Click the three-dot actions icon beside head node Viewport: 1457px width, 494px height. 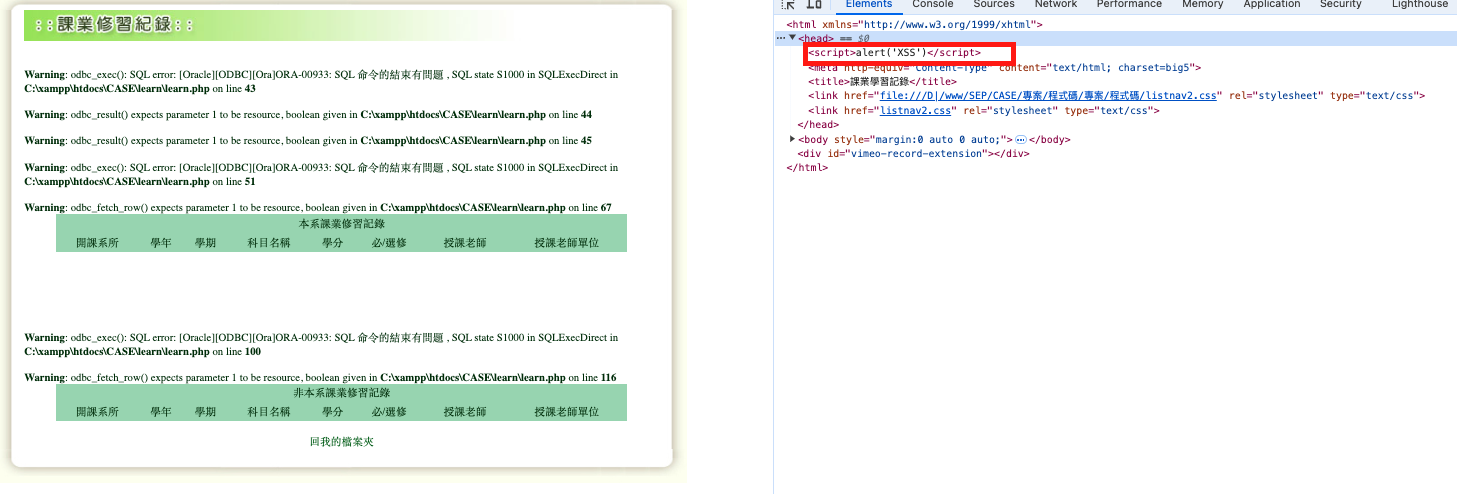pos(780,38)
